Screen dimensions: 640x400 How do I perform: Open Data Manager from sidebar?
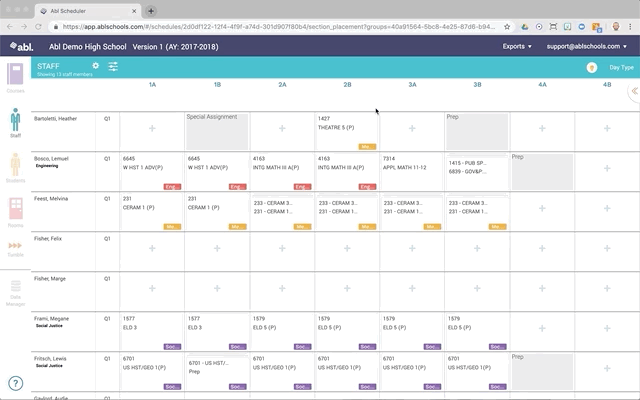pyautogui.click(x=15, y=290)
